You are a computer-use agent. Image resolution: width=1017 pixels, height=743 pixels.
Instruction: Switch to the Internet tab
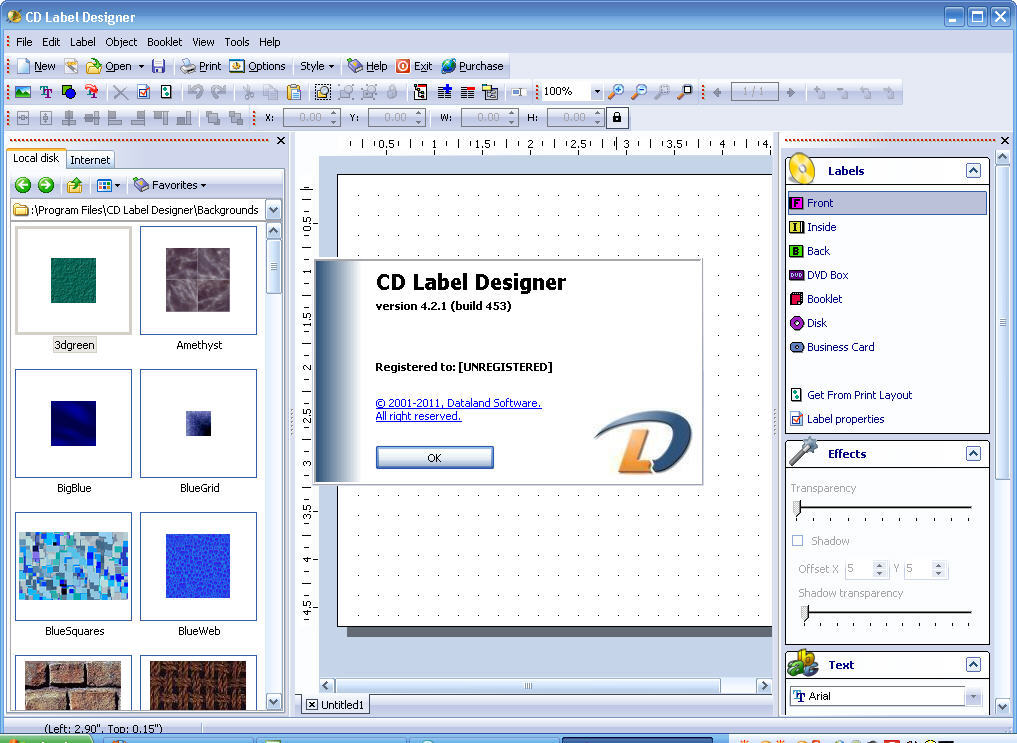[90, 159]
